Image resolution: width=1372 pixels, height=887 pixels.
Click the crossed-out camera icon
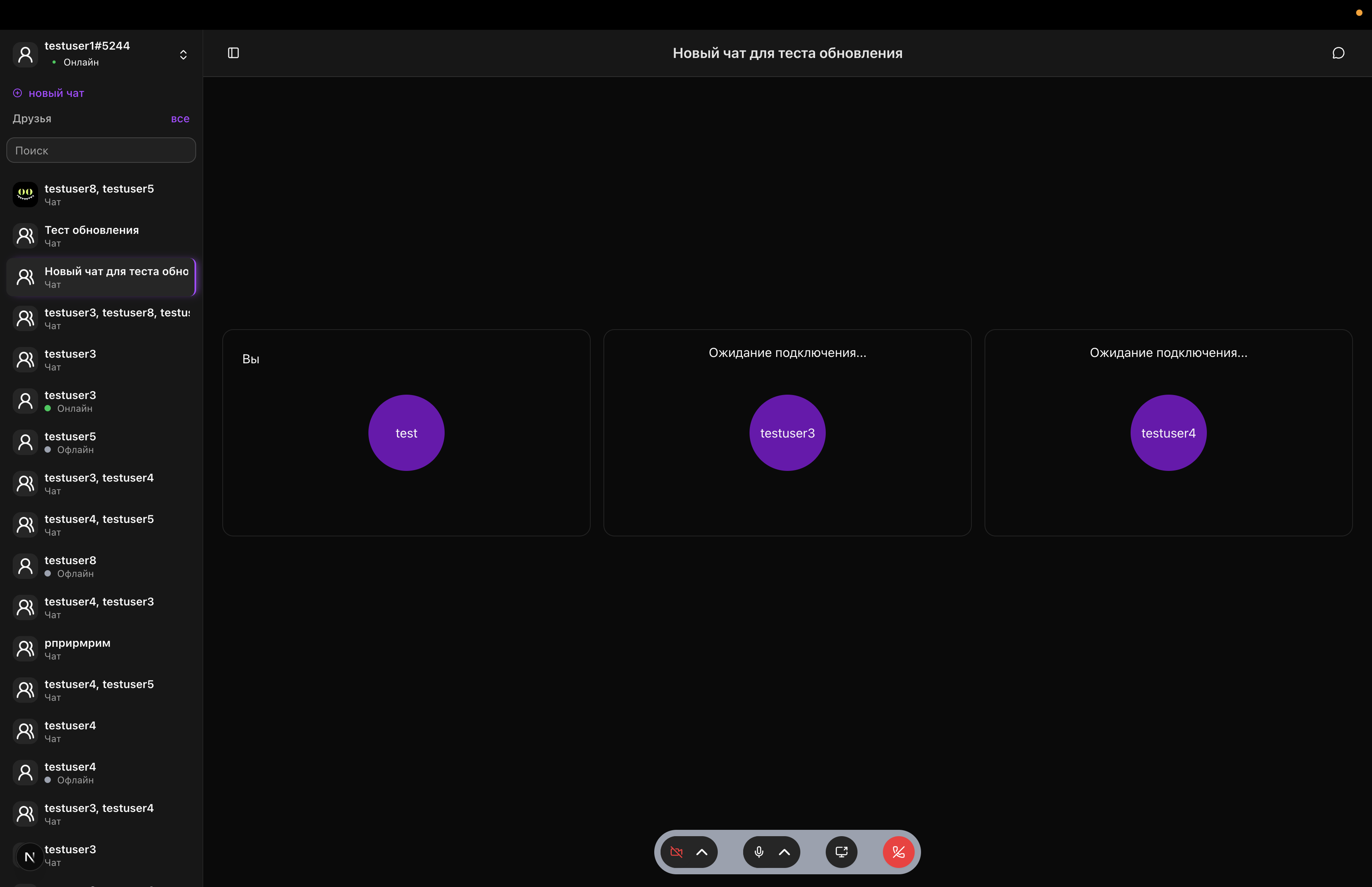(676, 852)
